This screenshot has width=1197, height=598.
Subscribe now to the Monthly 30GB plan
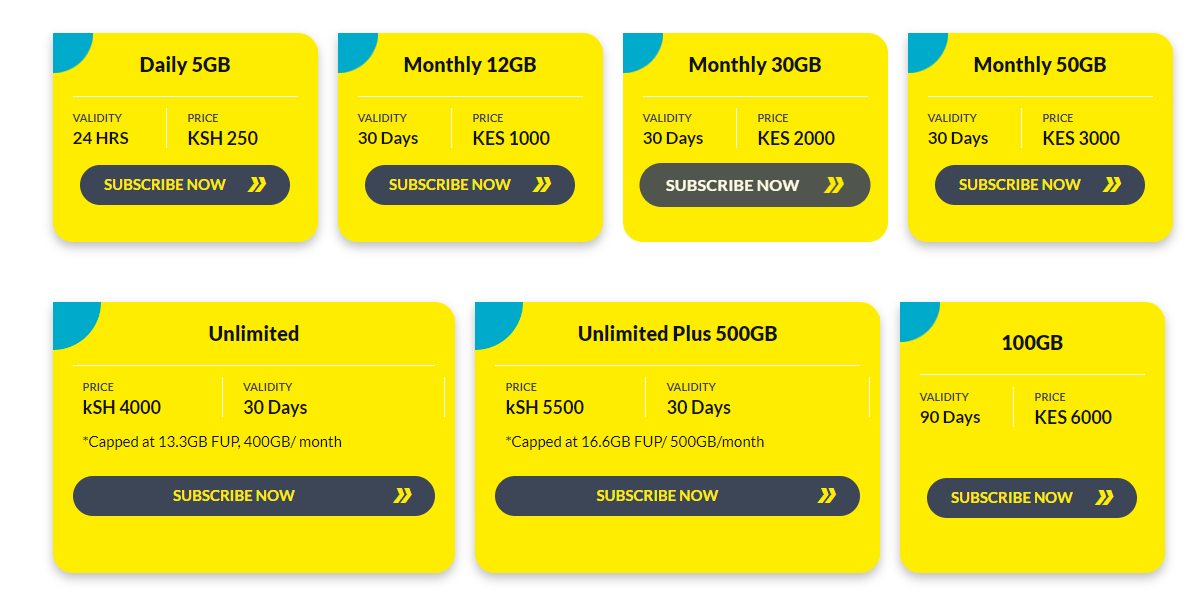[x=754, y=184]
